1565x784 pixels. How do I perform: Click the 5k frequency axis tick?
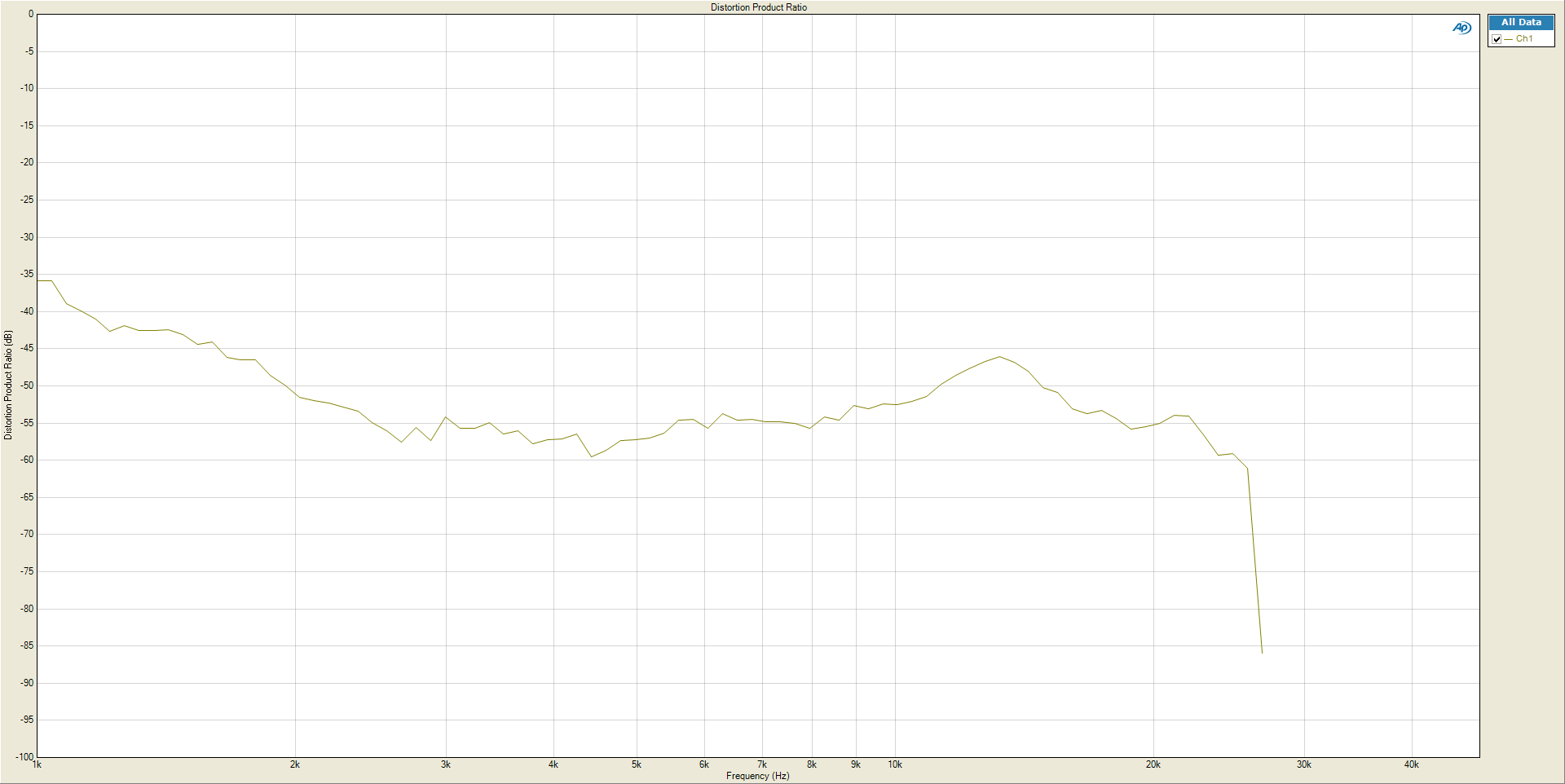(x=637, y=764)
